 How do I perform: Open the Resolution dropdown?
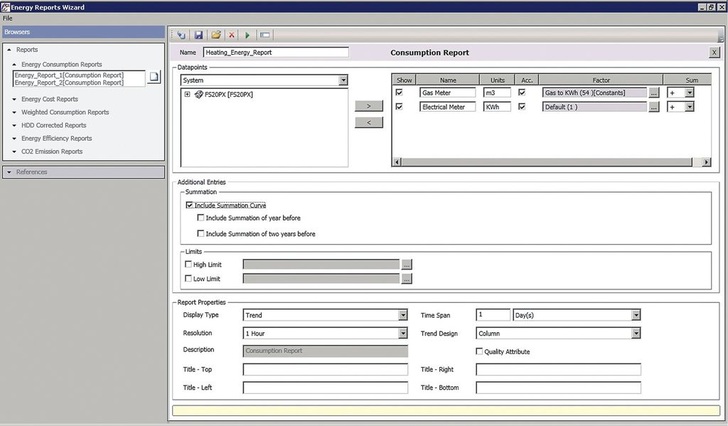403,333
